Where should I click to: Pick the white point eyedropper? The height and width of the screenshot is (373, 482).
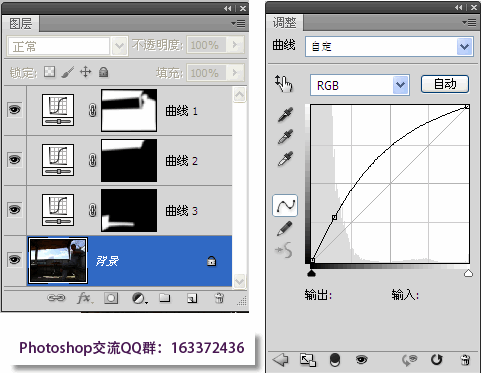(286, 159)
